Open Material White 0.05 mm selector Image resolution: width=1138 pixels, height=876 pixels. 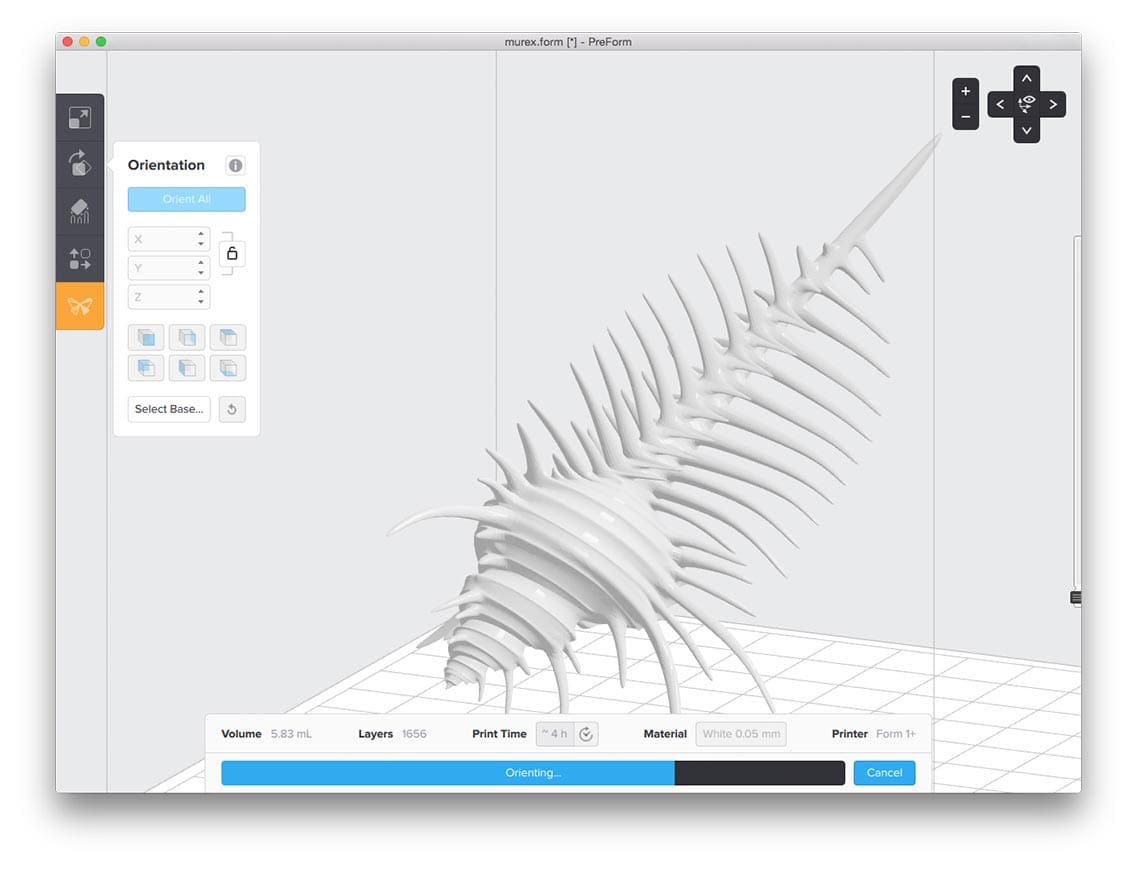click(741, 734)
